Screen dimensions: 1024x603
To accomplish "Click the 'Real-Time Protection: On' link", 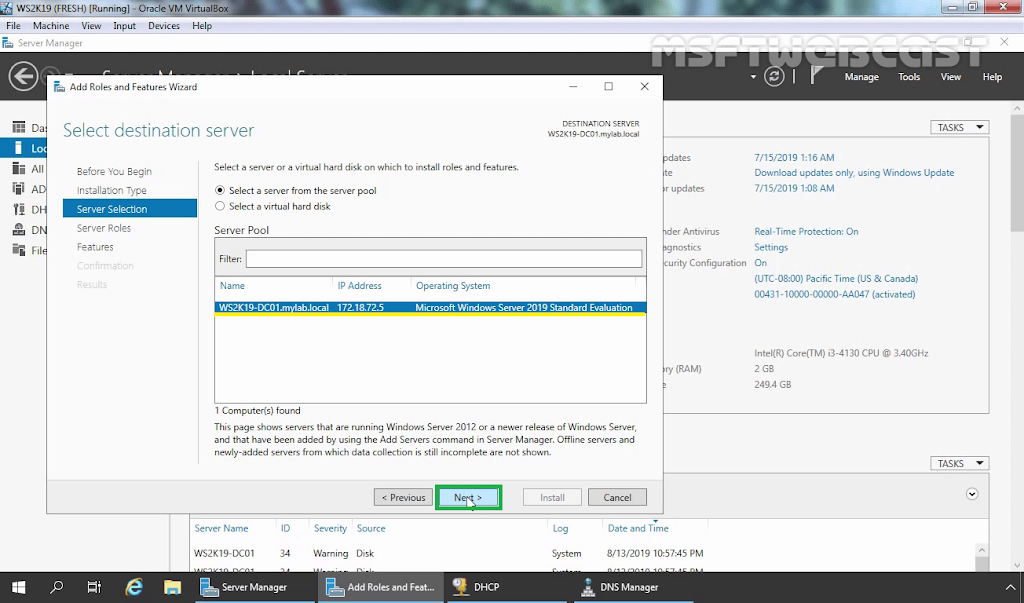I will (x=807, y=231).
